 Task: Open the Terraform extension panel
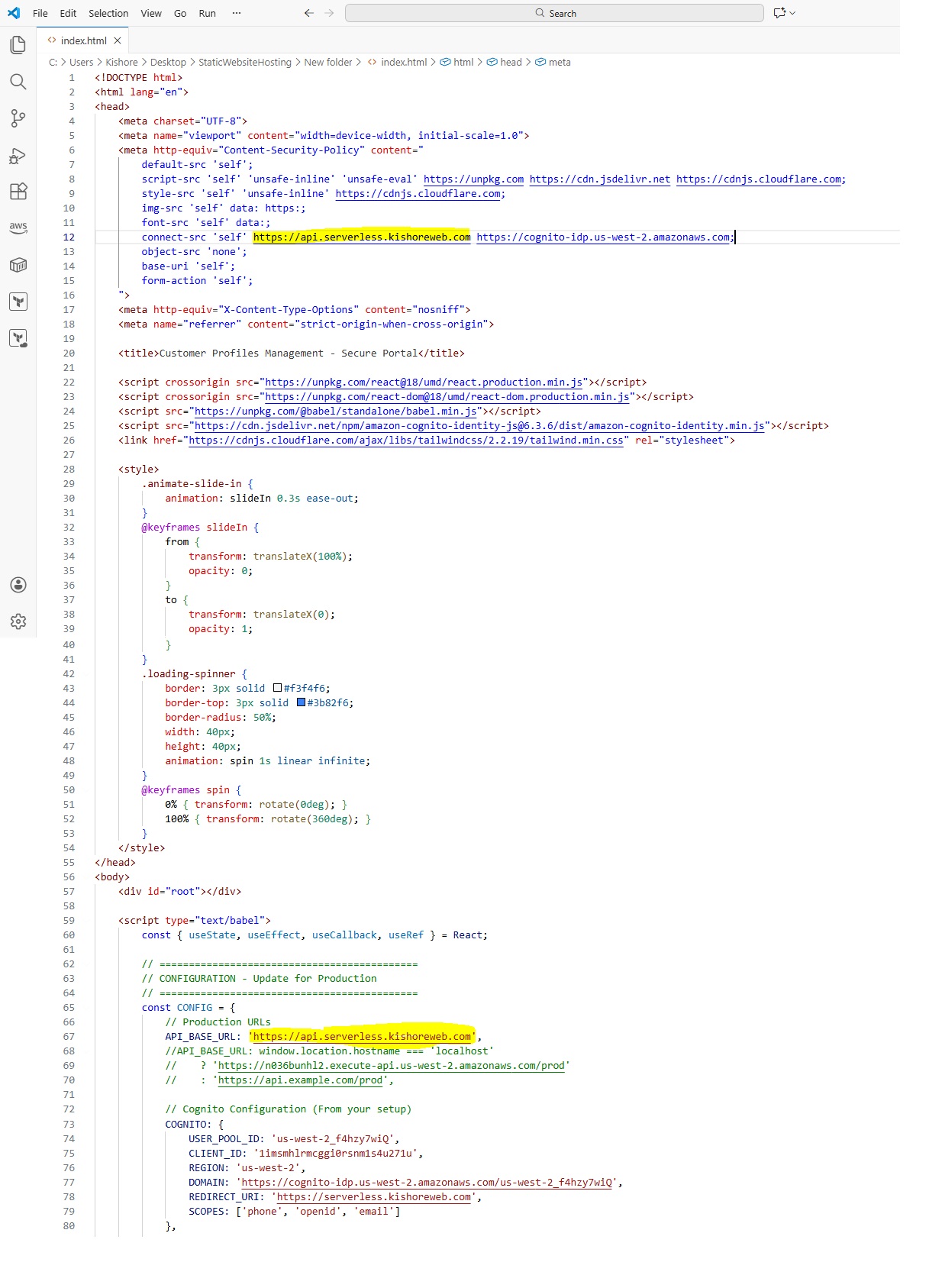pos(18,302)
